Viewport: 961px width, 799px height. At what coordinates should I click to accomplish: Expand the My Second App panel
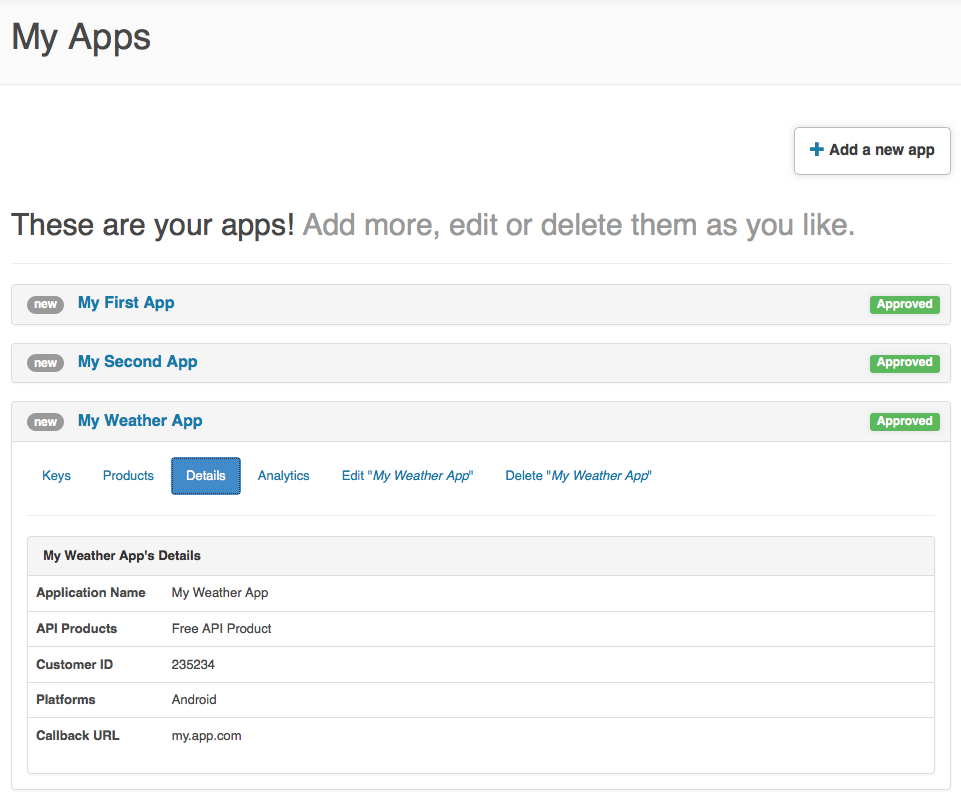137,362
